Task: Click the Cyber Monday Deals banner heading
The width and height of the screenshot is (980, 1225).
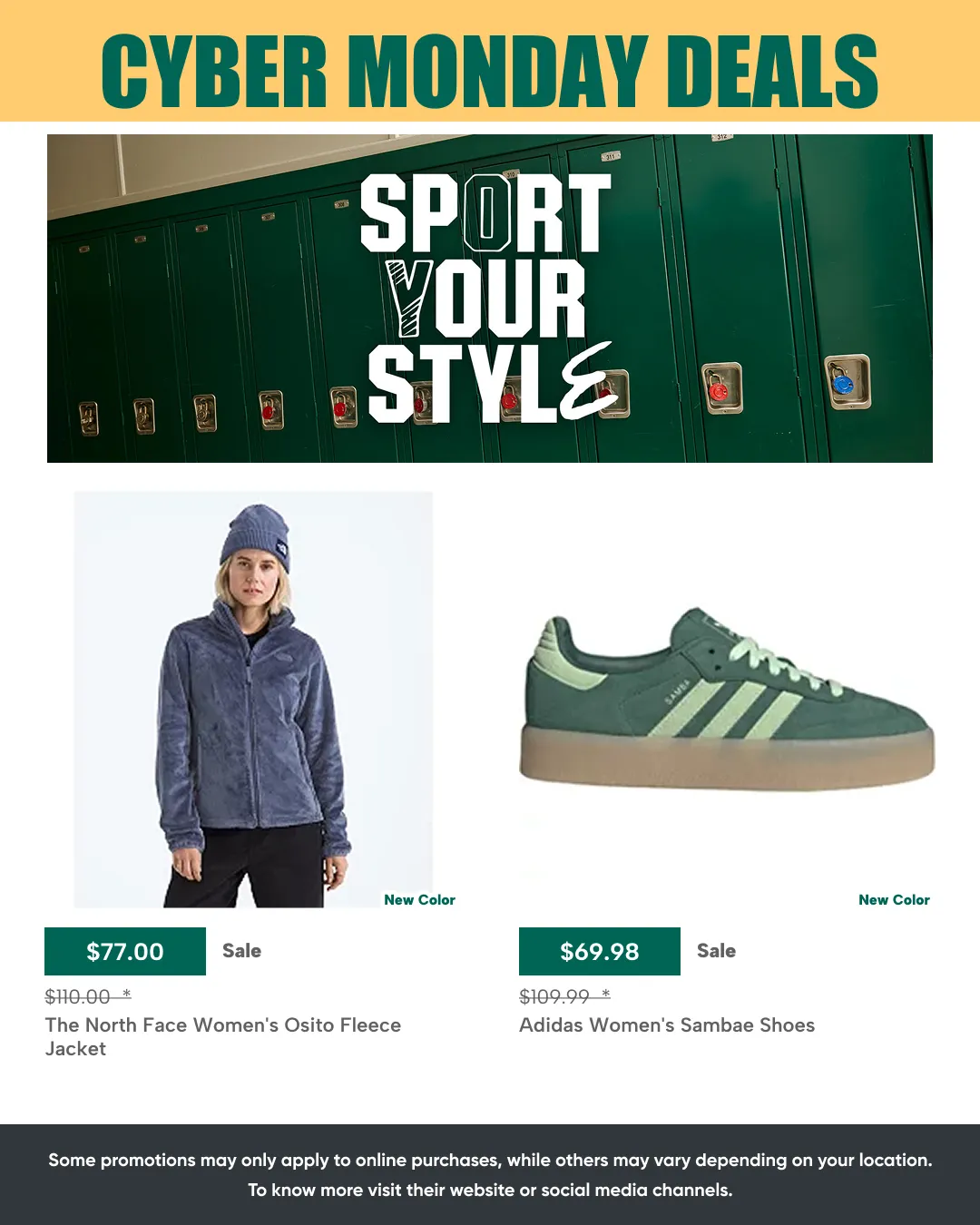Action: 490,71
